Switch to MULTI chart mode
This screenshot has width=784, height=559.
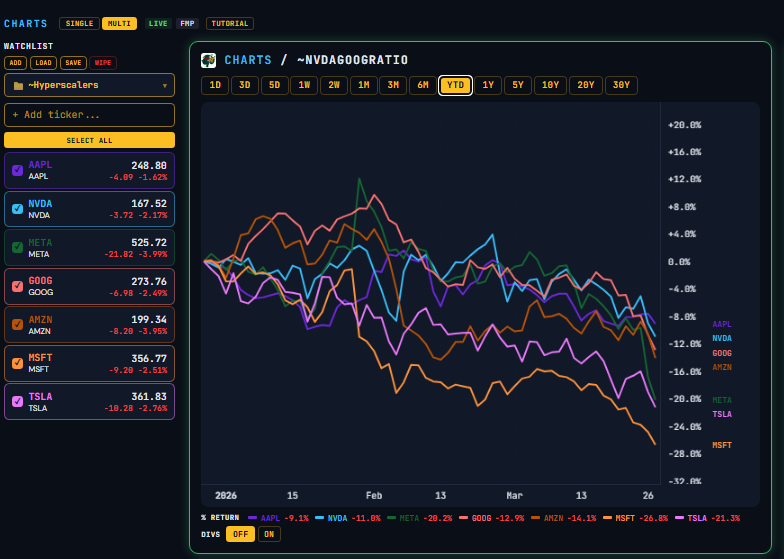pos(119,24)
